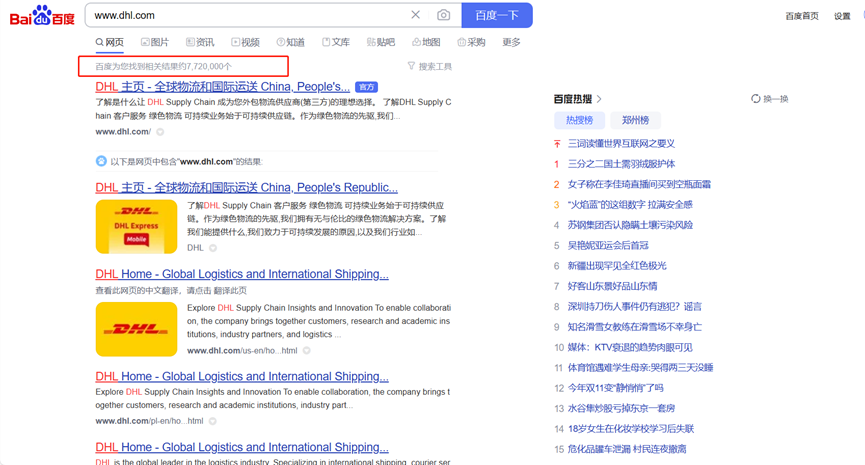Click 翻译此页 translate link
The height and width of the screenshot is (465, 865).
tap(231, 290)
